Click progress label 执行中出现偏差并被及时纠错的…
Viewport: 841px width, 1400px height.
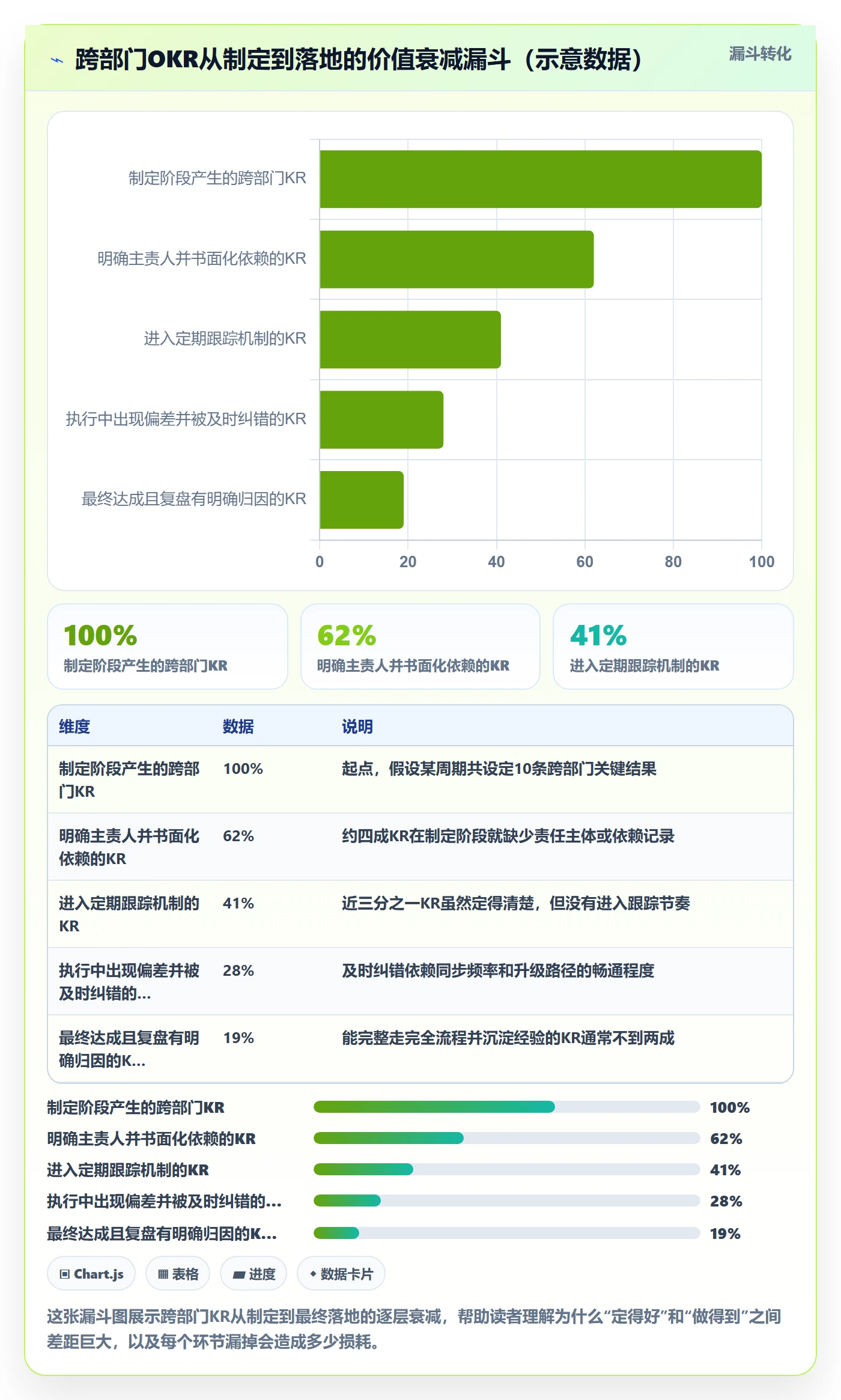coord(165,1201)
